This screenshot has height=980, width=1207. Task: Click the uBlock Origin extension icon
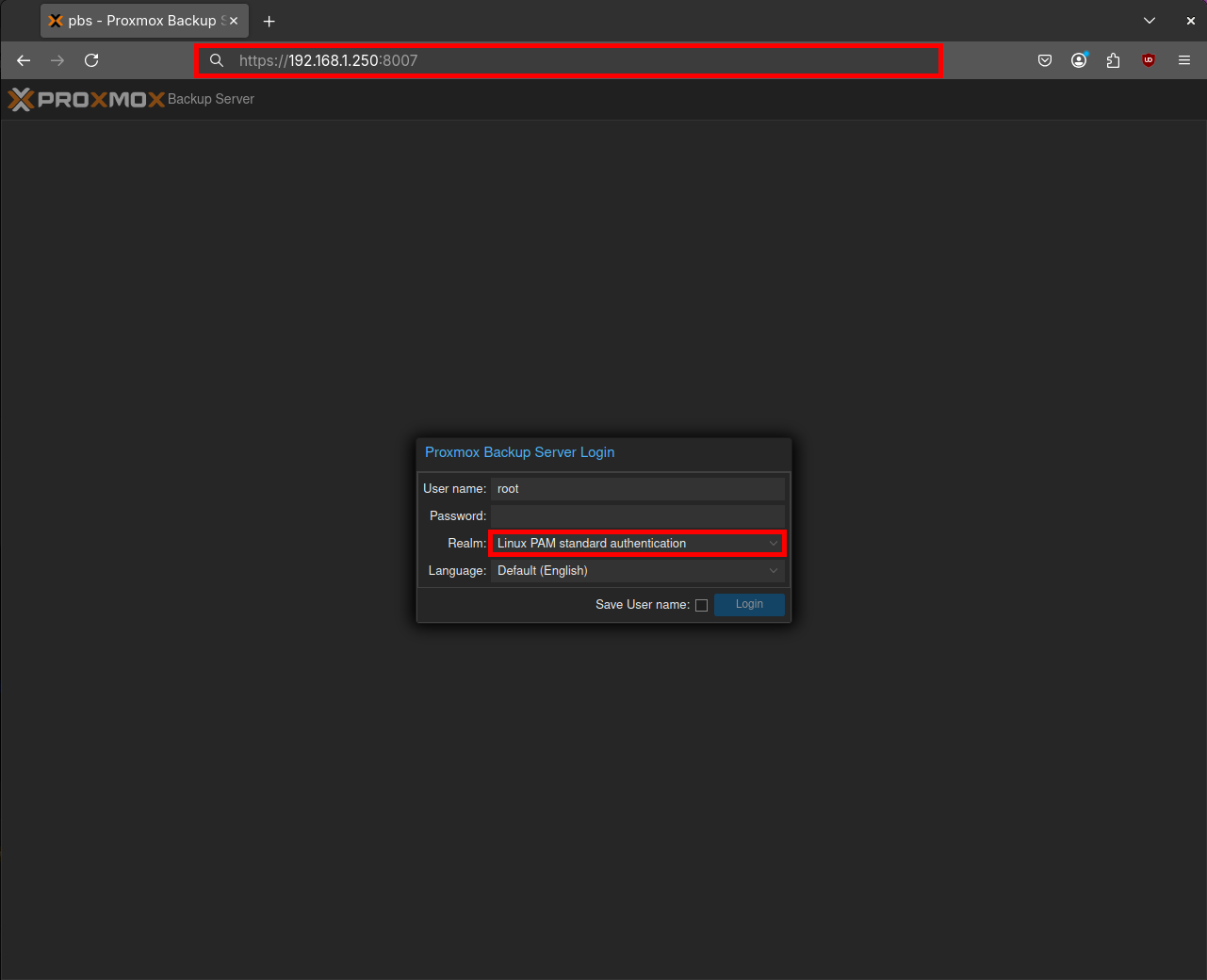pyautogui.click(x=1148, y=60)
